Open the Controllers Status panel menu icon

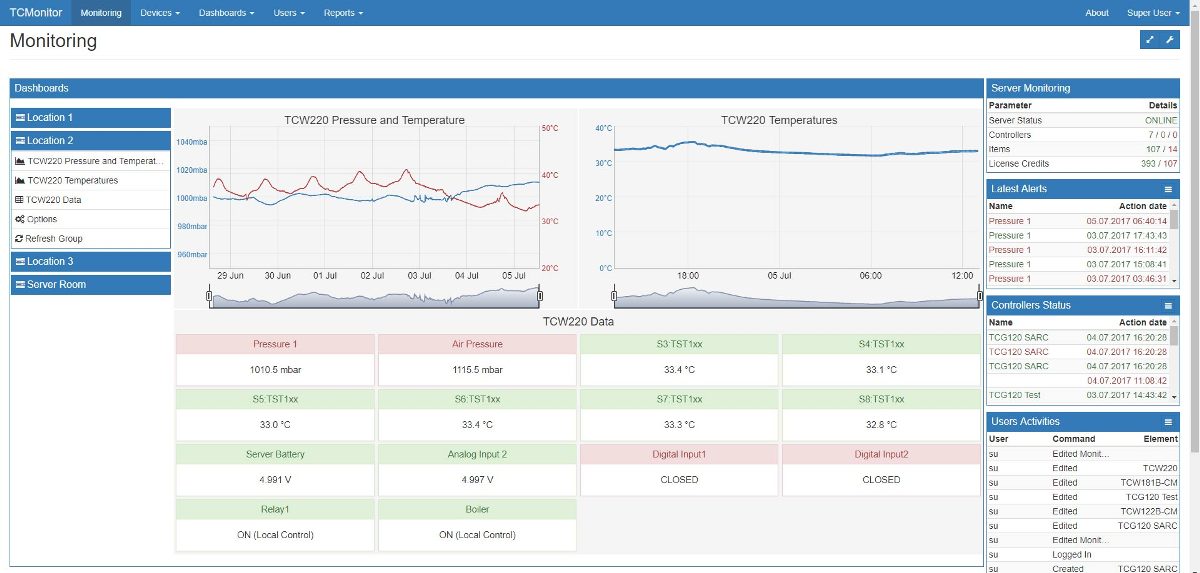[1168, 306]
